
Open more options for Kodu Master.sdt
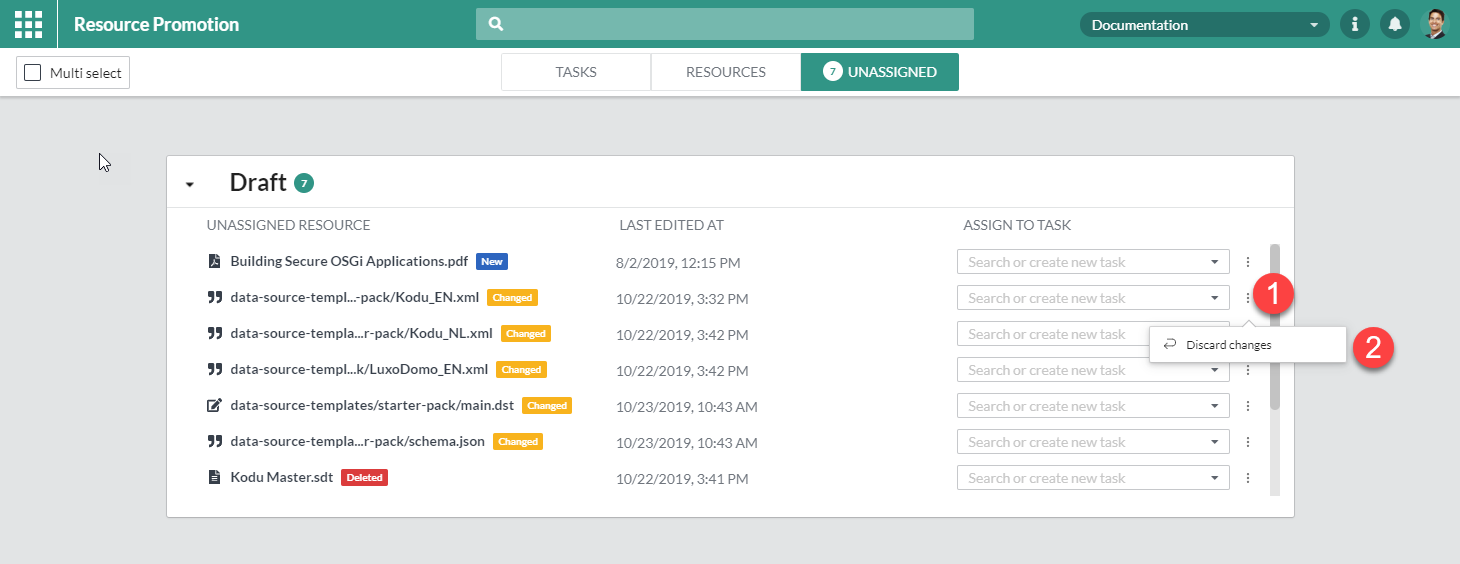(1247, 478)
